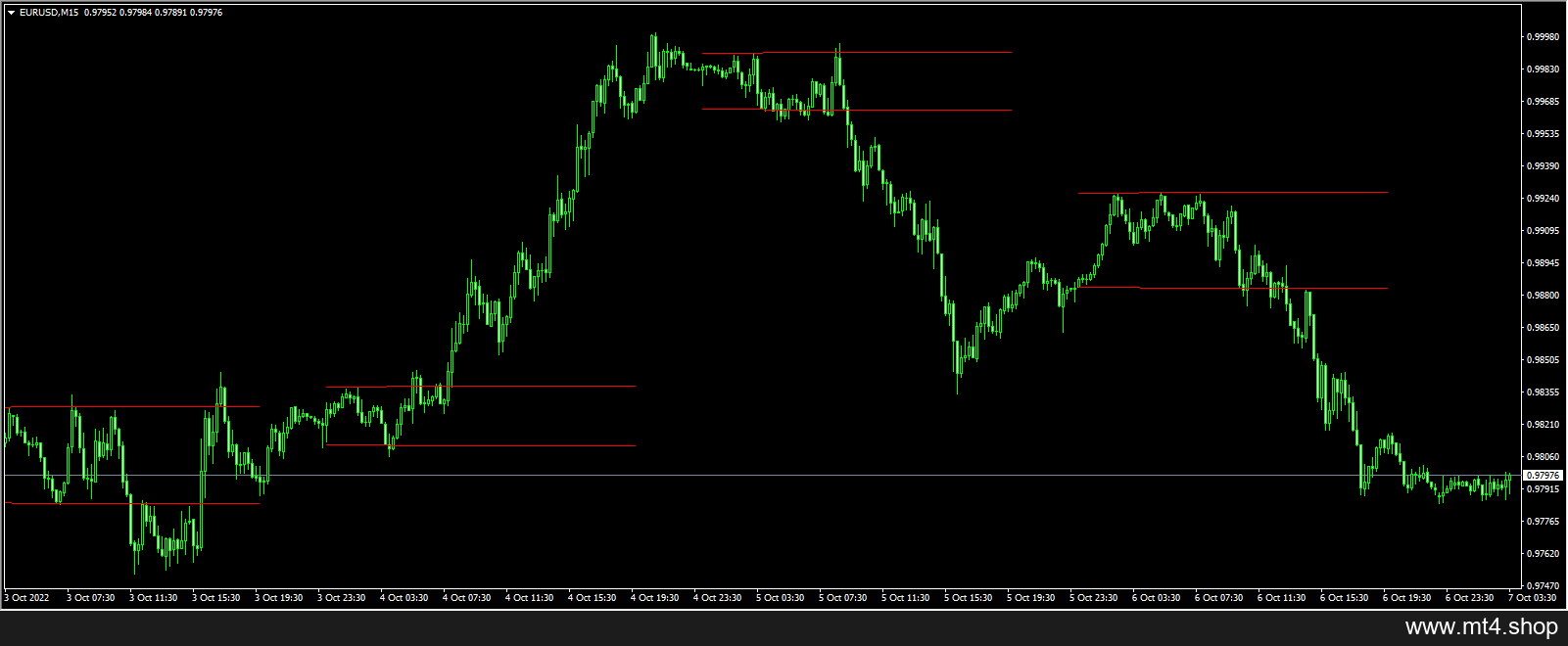Click price axis label 0.98945
The height and width of the screenshot is (646, 1568).
coord(1544,263)
